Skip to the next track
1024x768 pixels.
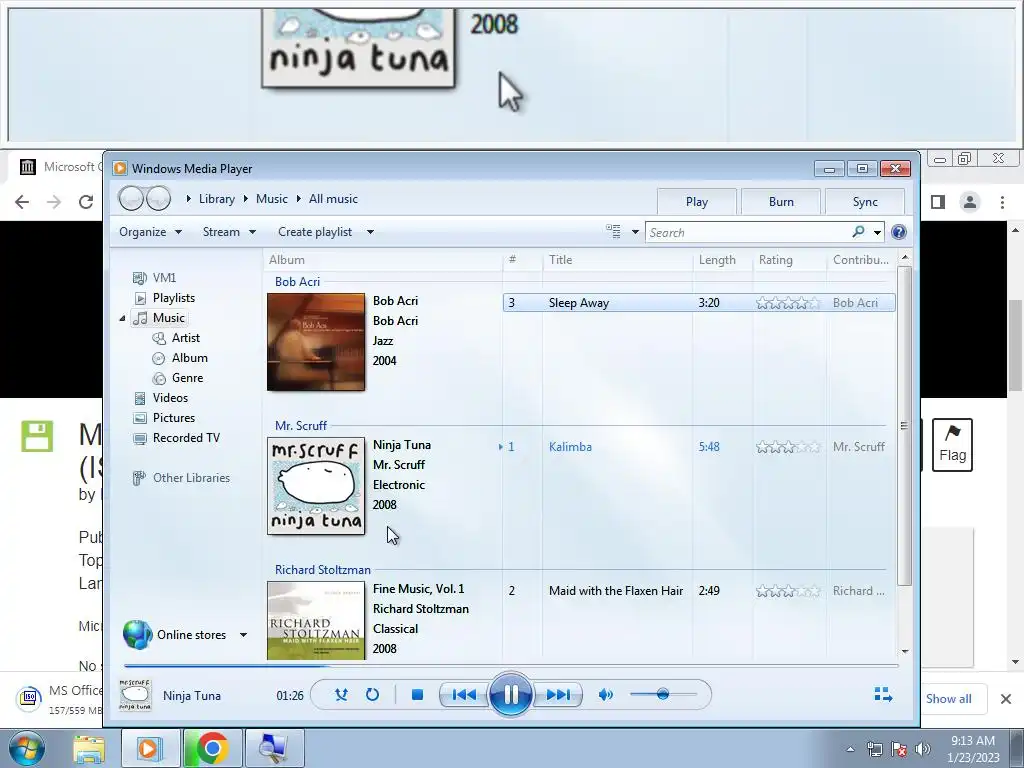[x=558, y=695]
